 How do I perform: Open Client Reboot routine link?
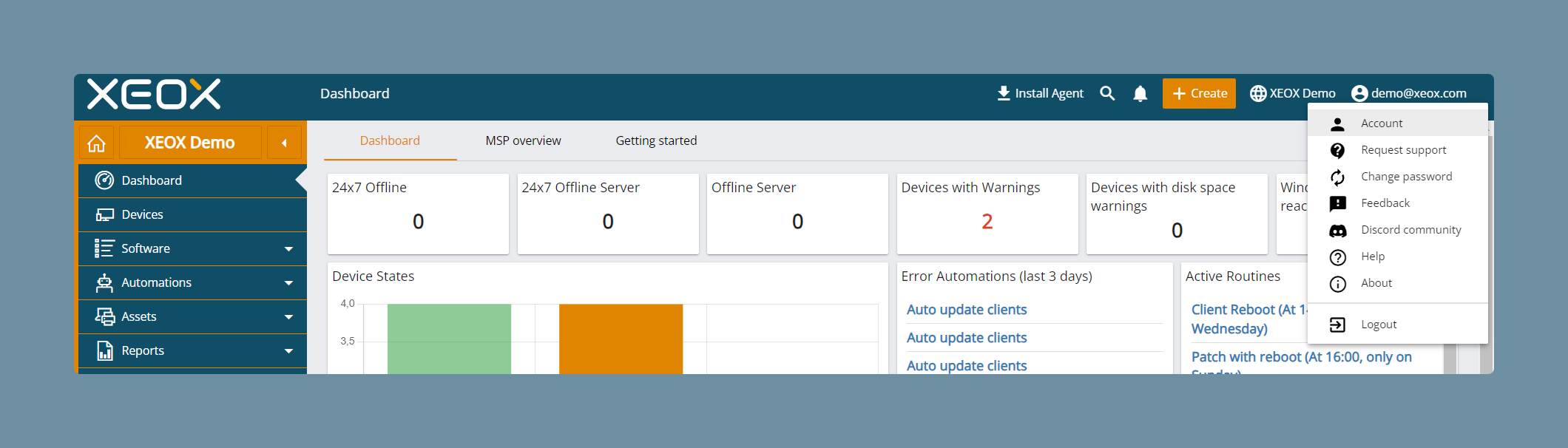[1249, 319]
